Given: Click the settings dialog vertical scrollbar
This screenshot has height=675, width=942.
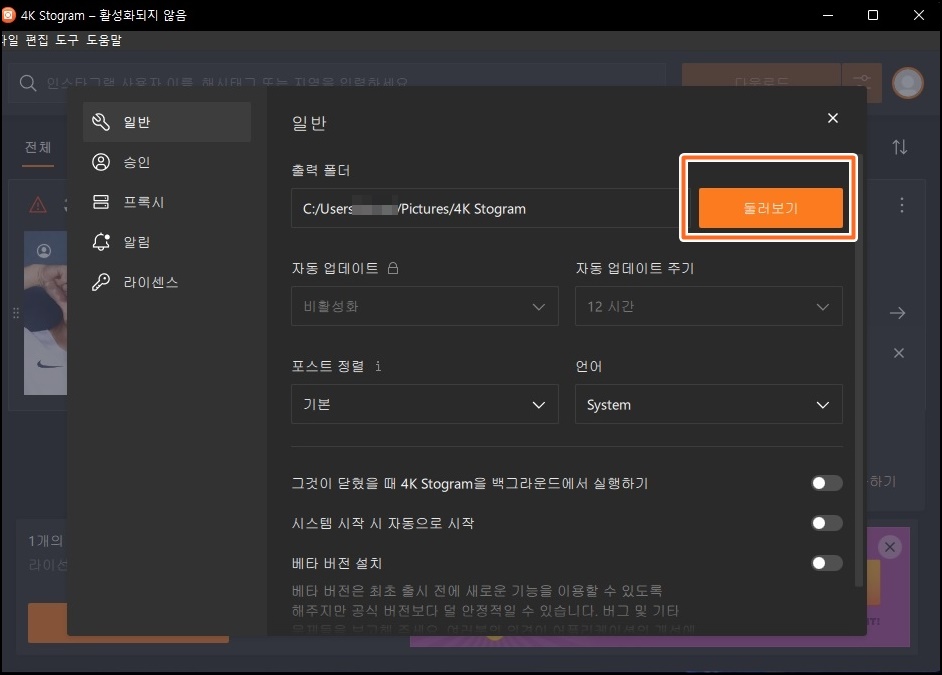Looking at the screenshot, I should [858, 369].
